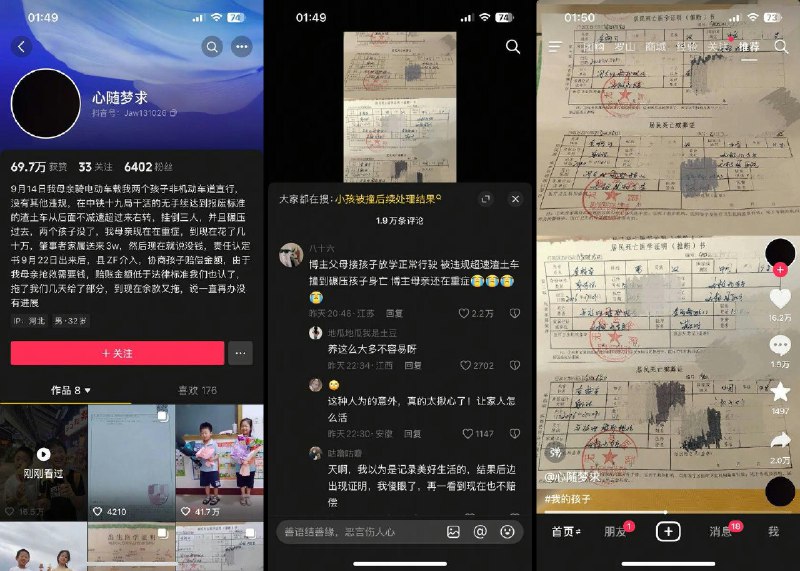
Task: View the 69.7万 获赞 likes count
Action: coord(39,167)
